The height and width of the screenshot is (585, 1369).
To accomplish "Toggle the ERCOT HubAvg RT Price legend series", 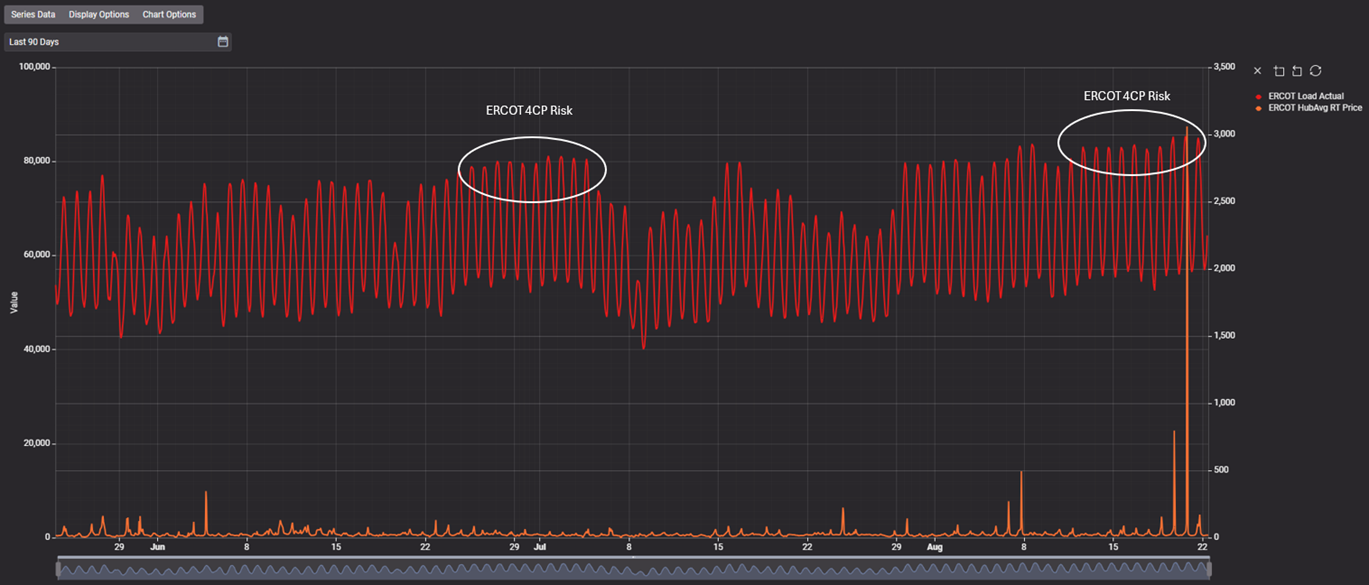I will [1310, 108].
